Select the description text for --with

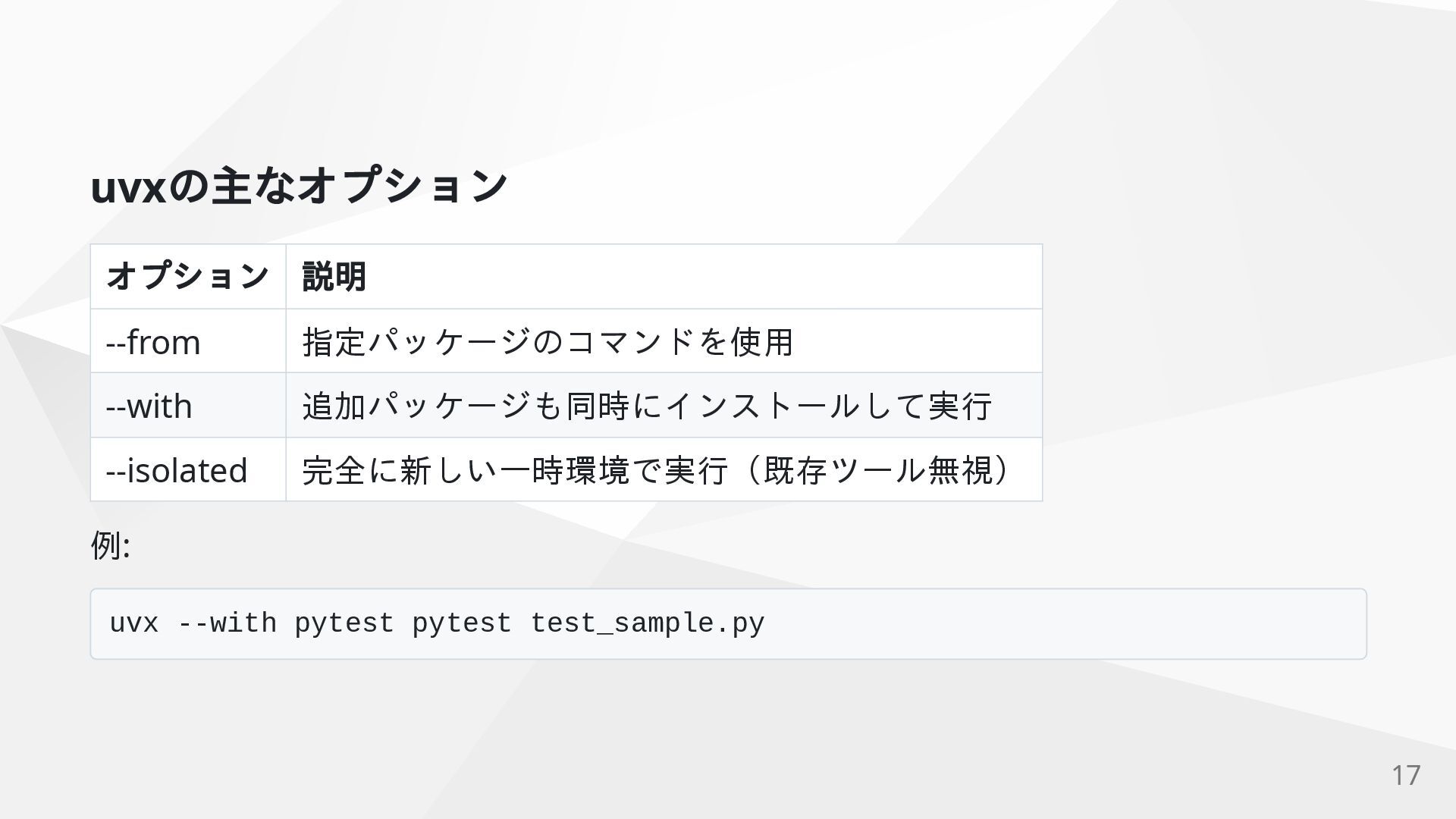[647, 406]
